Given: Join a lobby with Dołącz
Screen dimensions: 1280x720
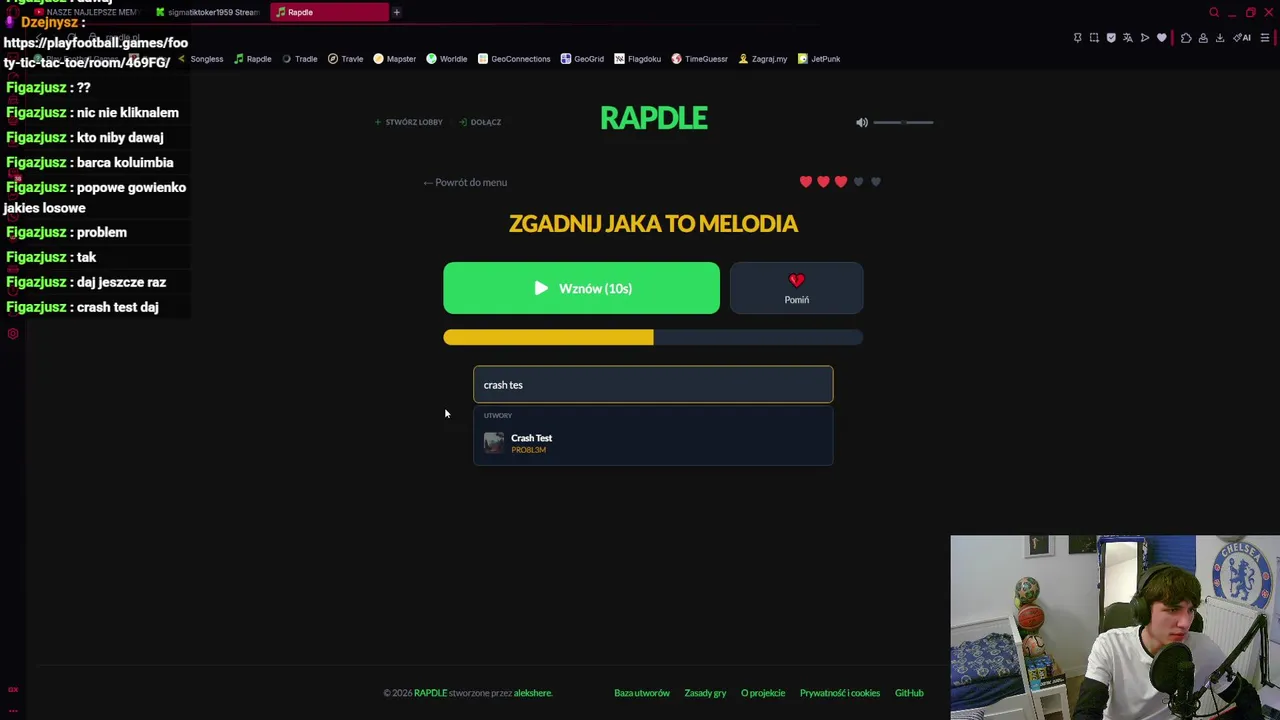Looking at the screenshot, I should pyautogui.click(x=480, y=122).
